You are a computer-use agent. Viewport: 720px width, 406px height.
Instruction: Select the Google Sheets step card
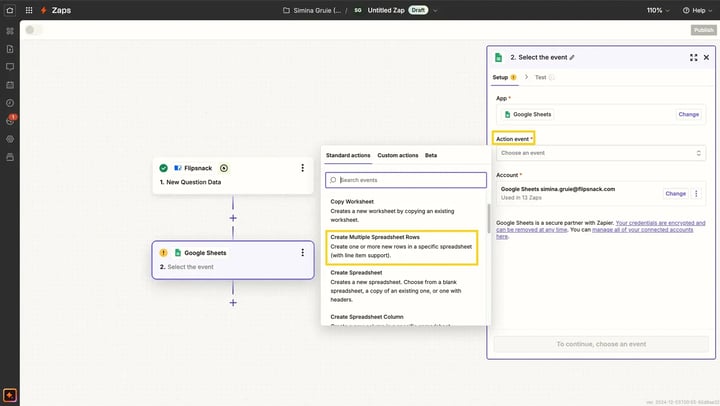click(x=233, y=260)
